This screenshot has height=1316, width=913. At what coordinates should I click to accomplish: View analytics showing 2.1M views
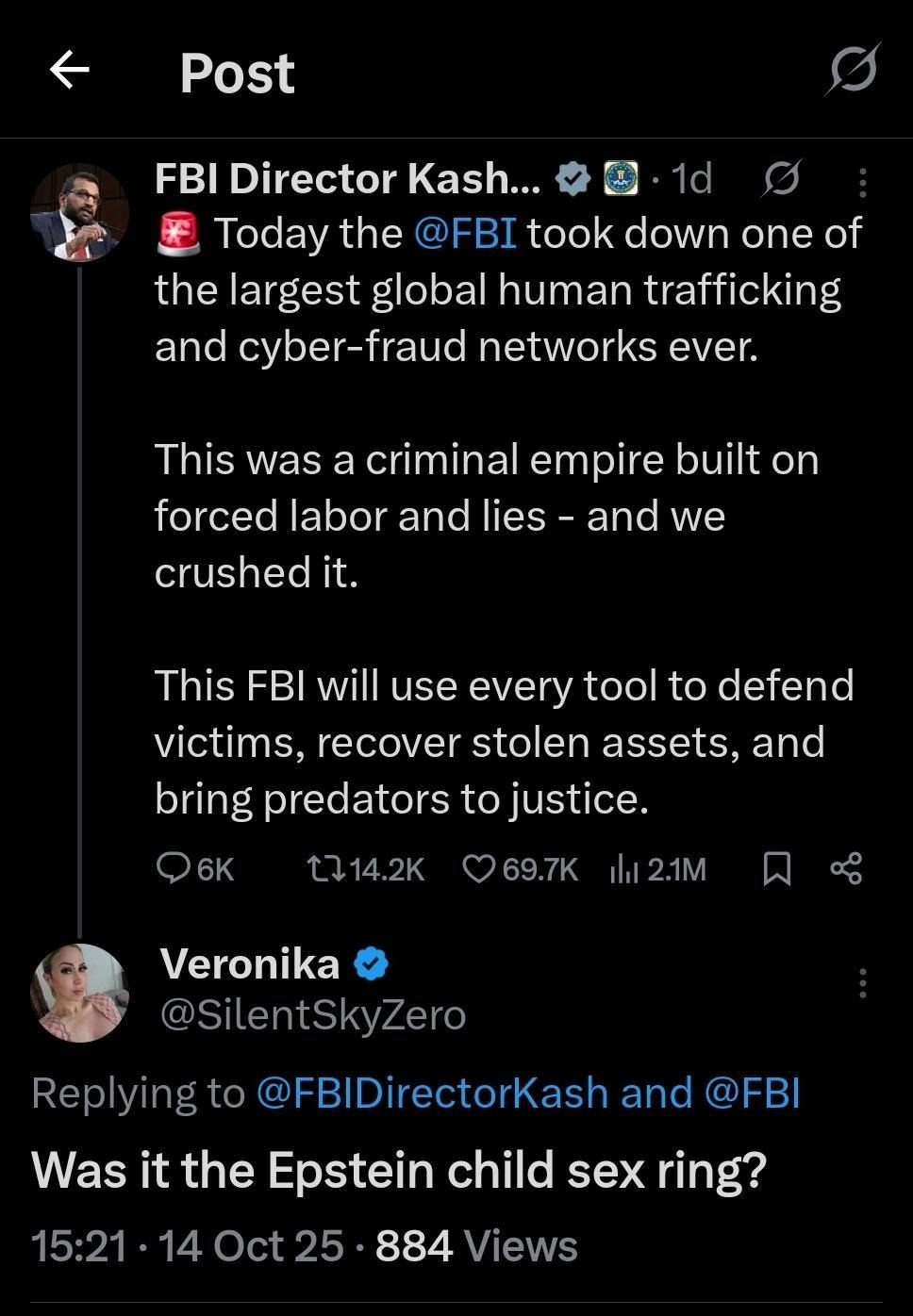657,868
